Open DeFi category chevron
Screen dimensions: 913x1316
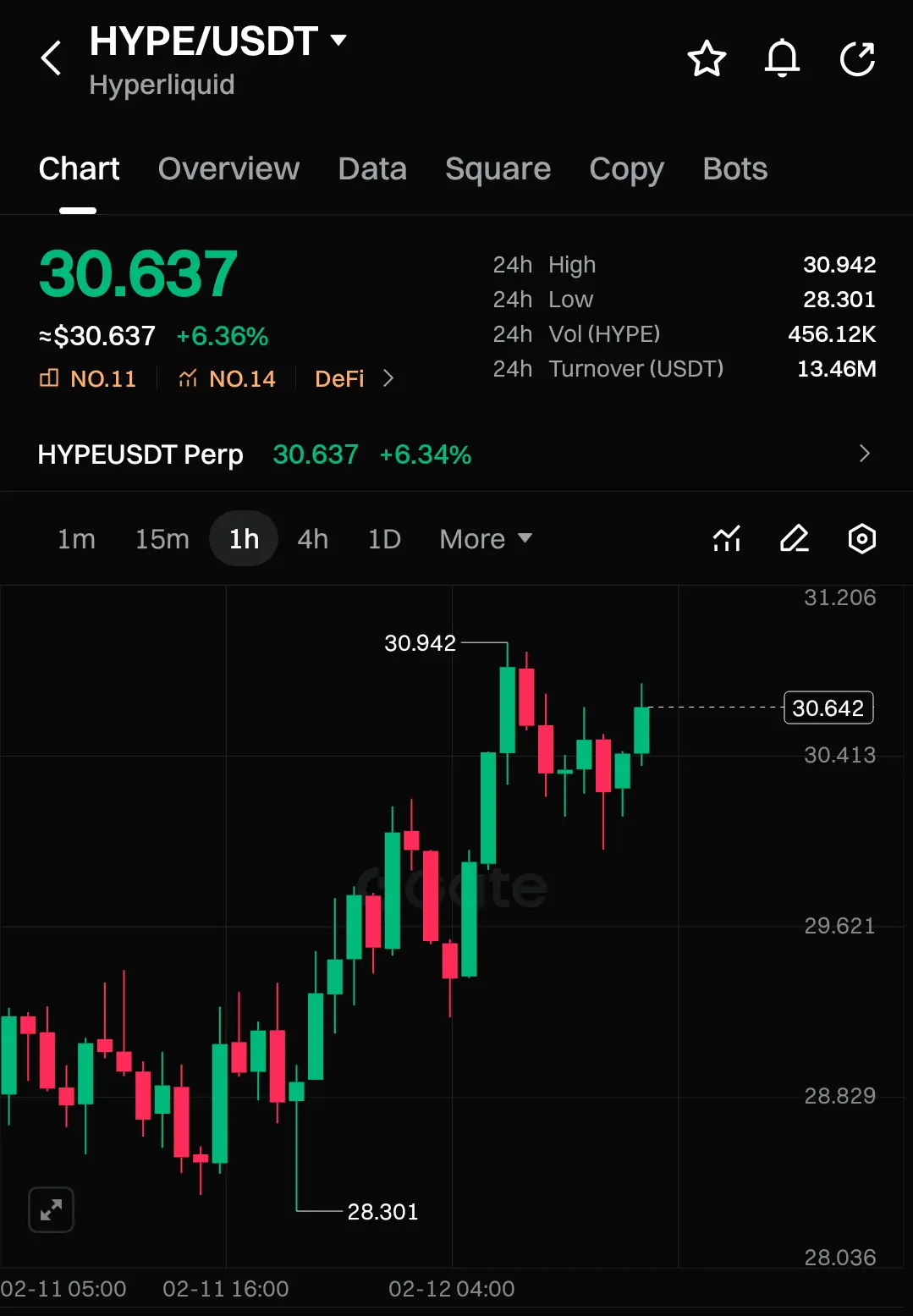pos(388,378)
